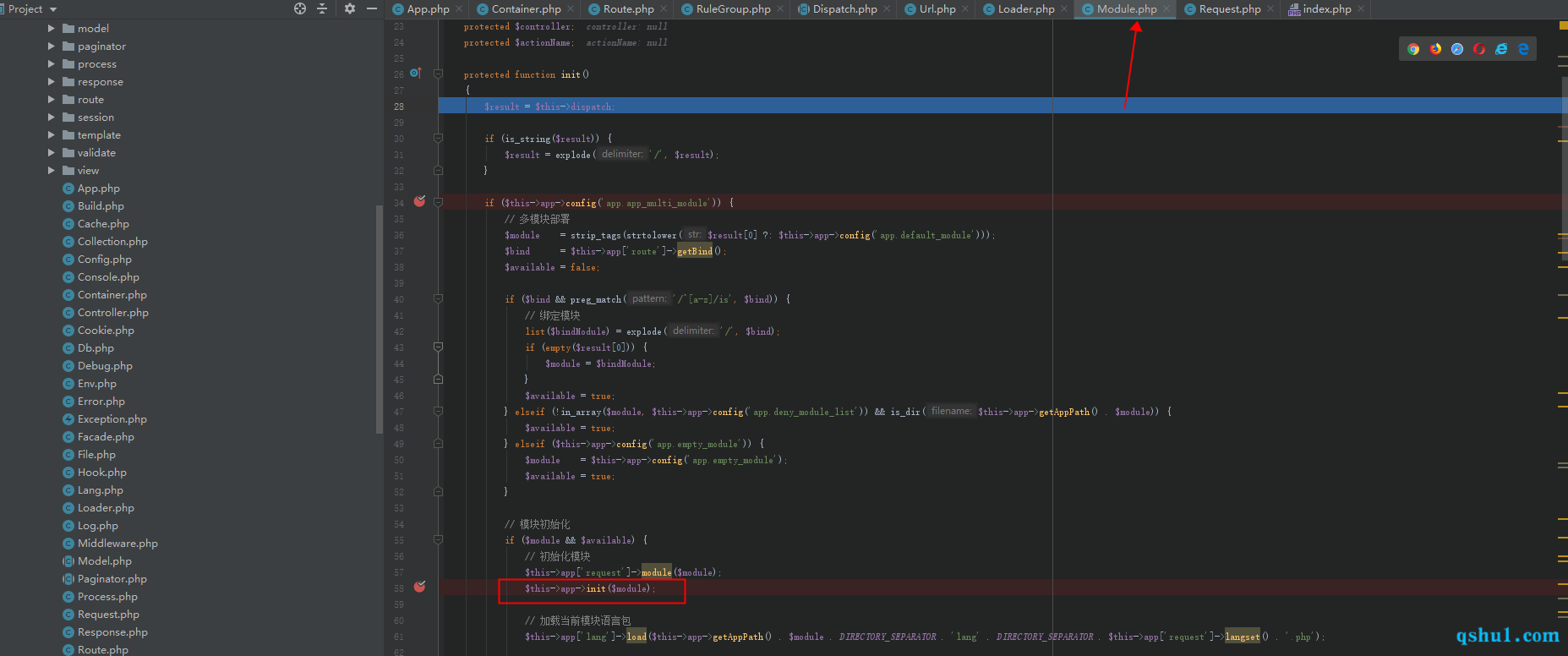Toggle the breakpoint on line 58
Screen dimensions: 1568x656
(x=419, y=588)
